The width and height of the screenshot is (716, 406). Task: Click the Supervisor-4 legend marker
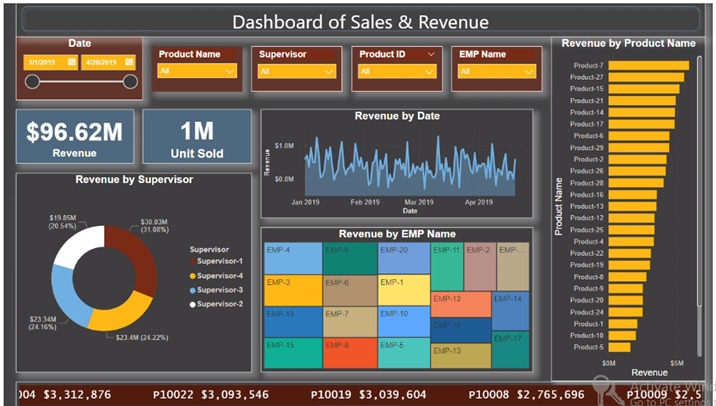[x=192, y=275]
